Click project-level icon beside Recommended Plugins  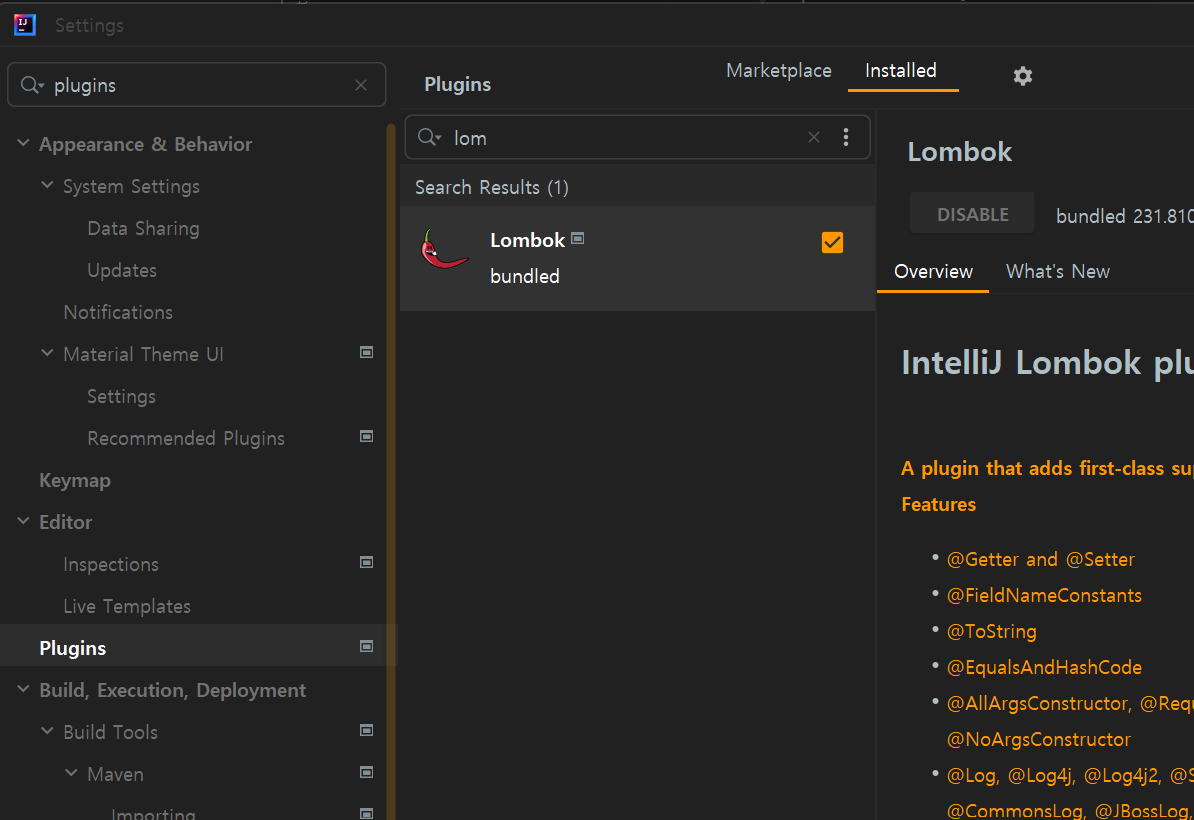366,436
